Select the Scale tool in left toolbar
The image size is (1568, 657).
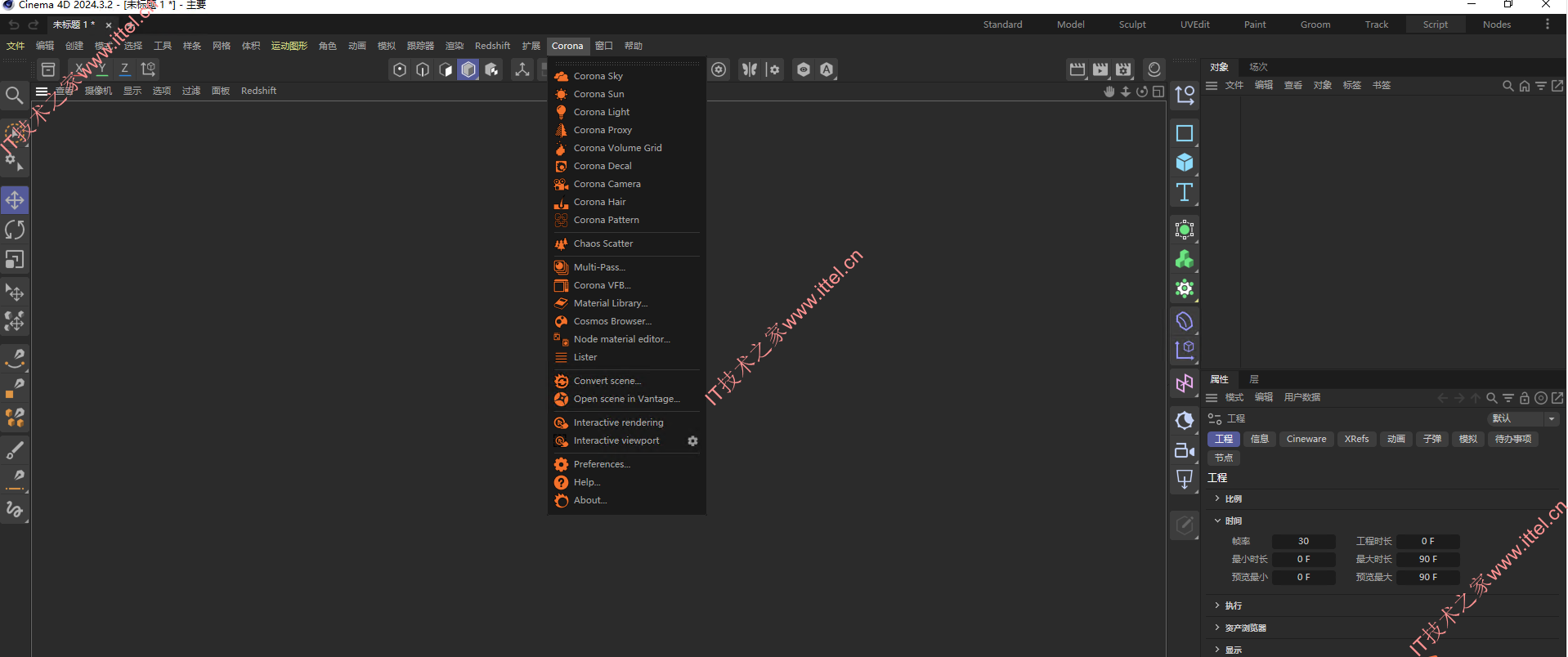coord(15,259)
